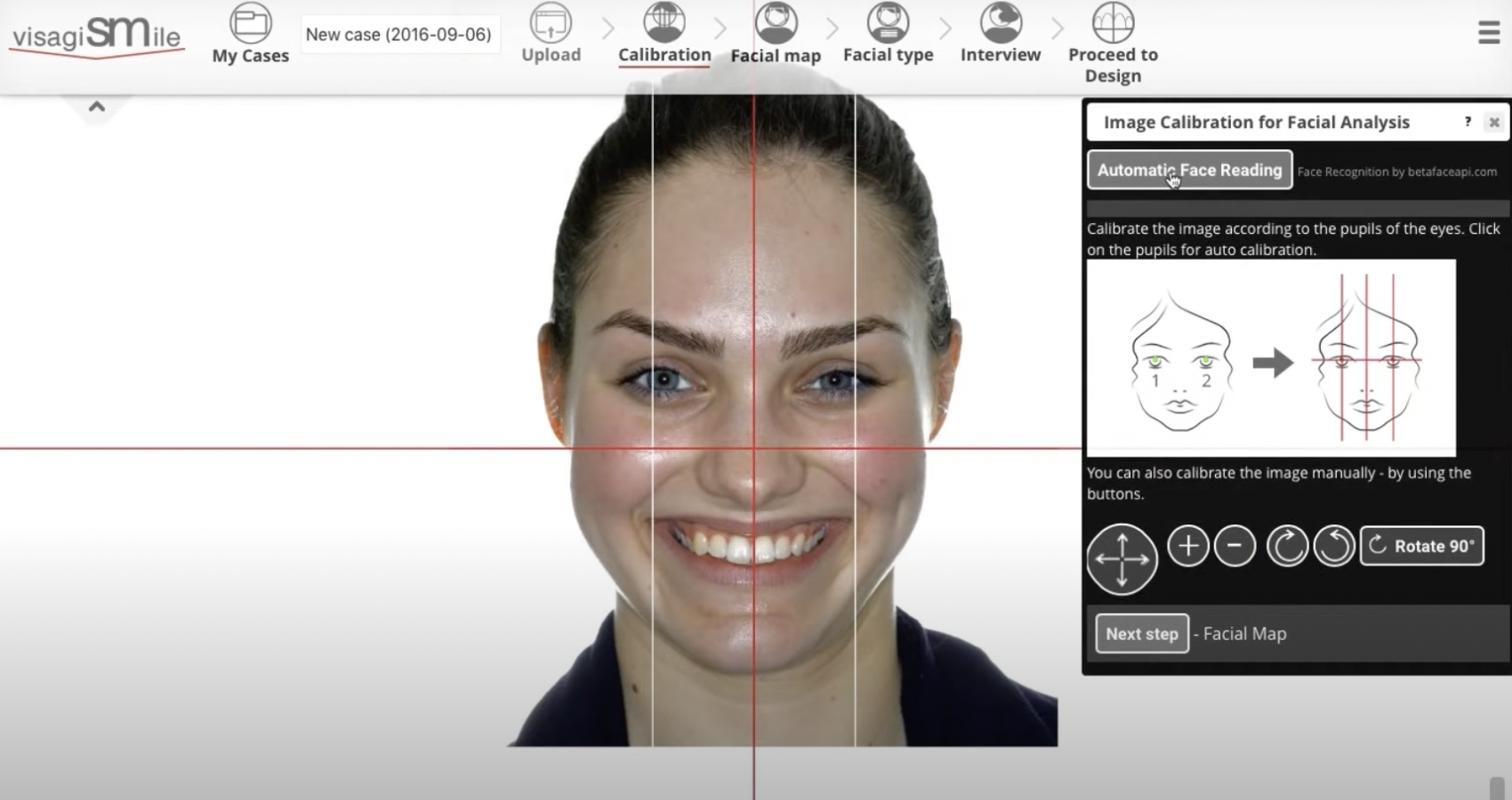Image resolution: width=1512 pixels, height=800 pixels.
Task: Select the Calibration step icon
Action: tap(664, 23)
